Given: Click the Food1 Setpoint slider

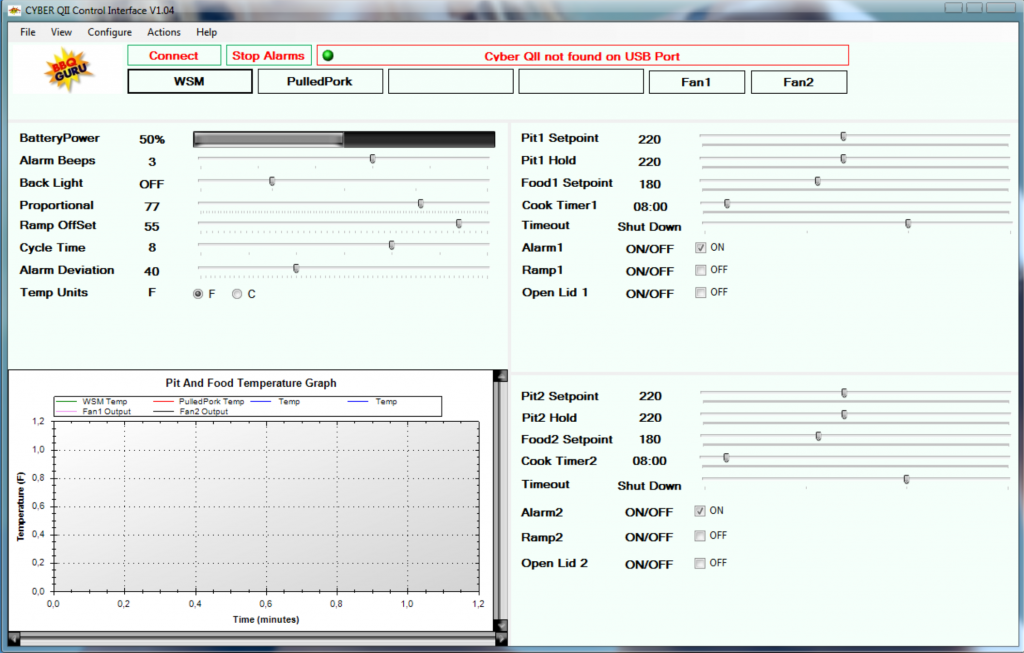Looking at the screenshot, I should (854, 182).
